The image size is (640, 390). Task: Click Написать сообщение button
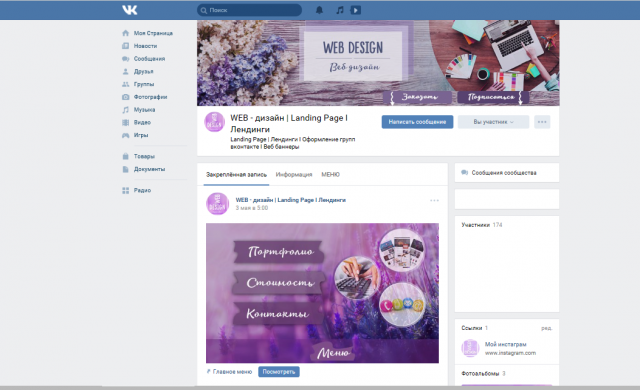coord(417,122)
